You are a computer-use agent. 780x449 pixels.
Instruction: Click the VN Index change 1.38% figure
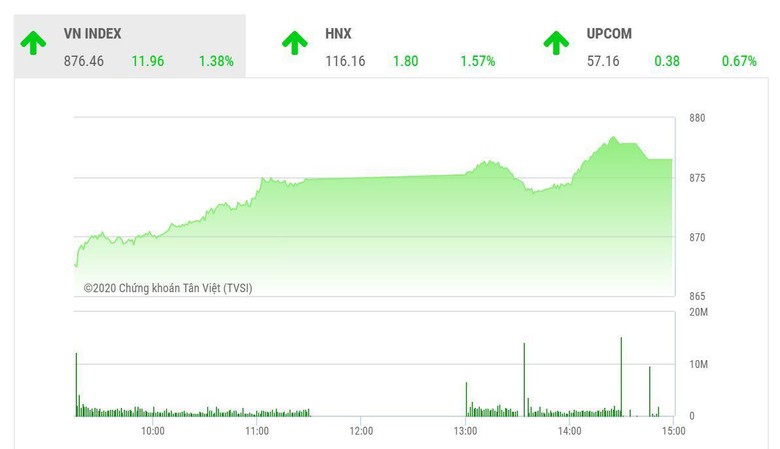(x=216, y=61)
